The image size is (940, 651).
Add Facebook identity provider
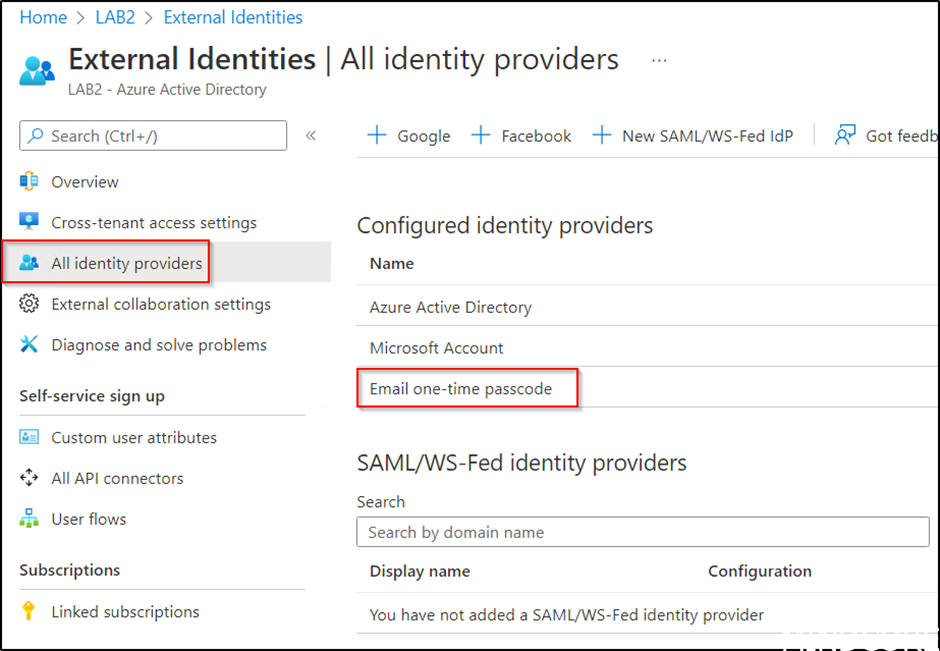click(x=521, y=135)
